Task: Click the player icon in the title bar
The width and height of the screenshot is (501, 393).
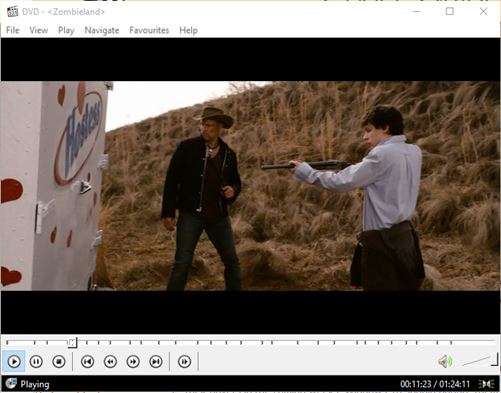Action: [12, 12]
